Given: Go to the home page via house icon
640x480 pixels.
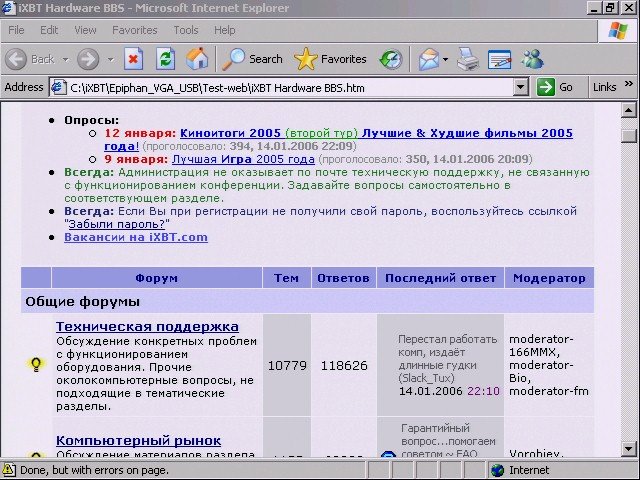Looking at the screenshot, I should click(197, 59).
